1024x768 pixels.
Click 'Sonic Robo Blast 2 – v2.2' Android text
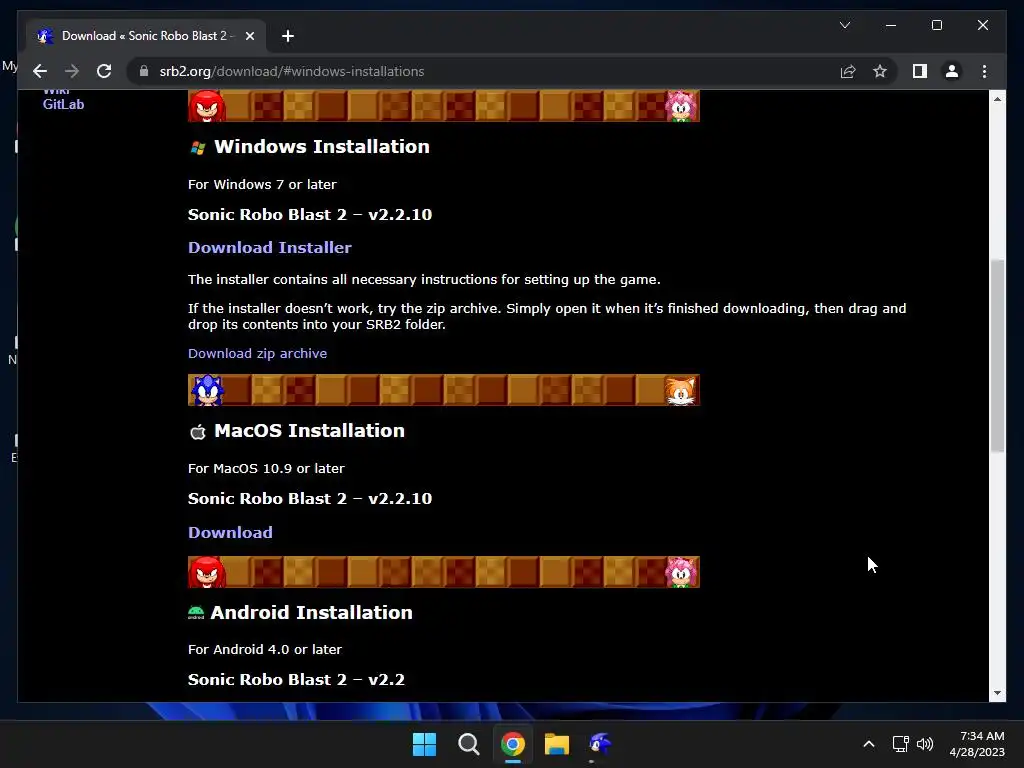click(296, 679)
